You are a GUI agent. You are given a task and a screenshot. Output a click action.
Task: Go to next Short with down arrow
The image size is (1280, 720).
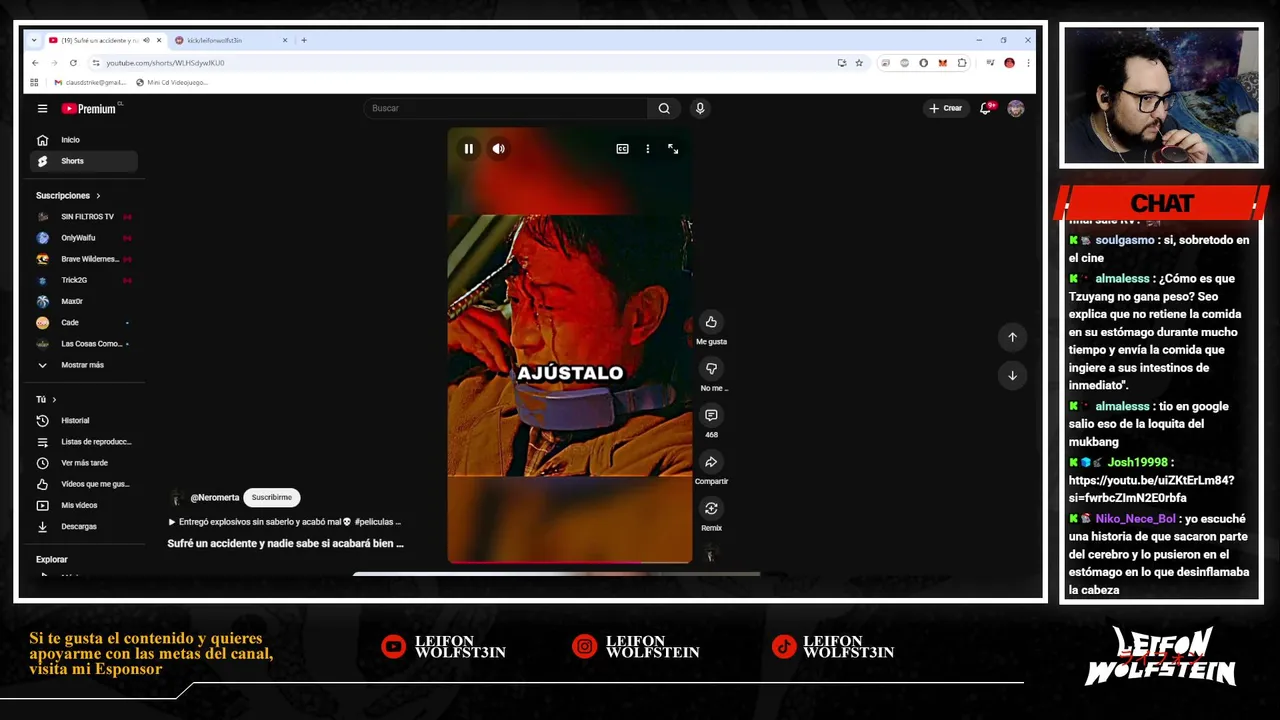pyautogui.click(x=1012, y=375)
